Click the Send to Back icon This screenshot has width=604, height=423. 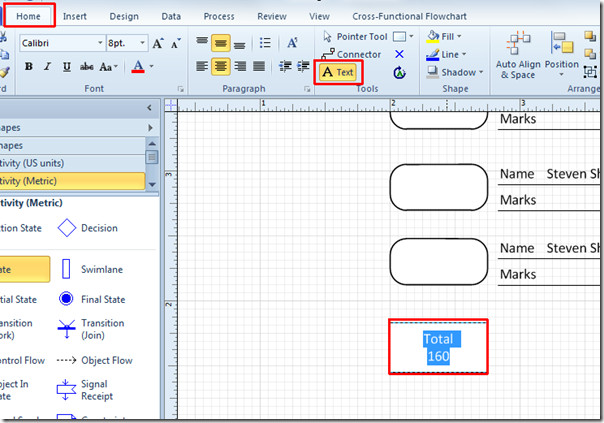[590, 54]
